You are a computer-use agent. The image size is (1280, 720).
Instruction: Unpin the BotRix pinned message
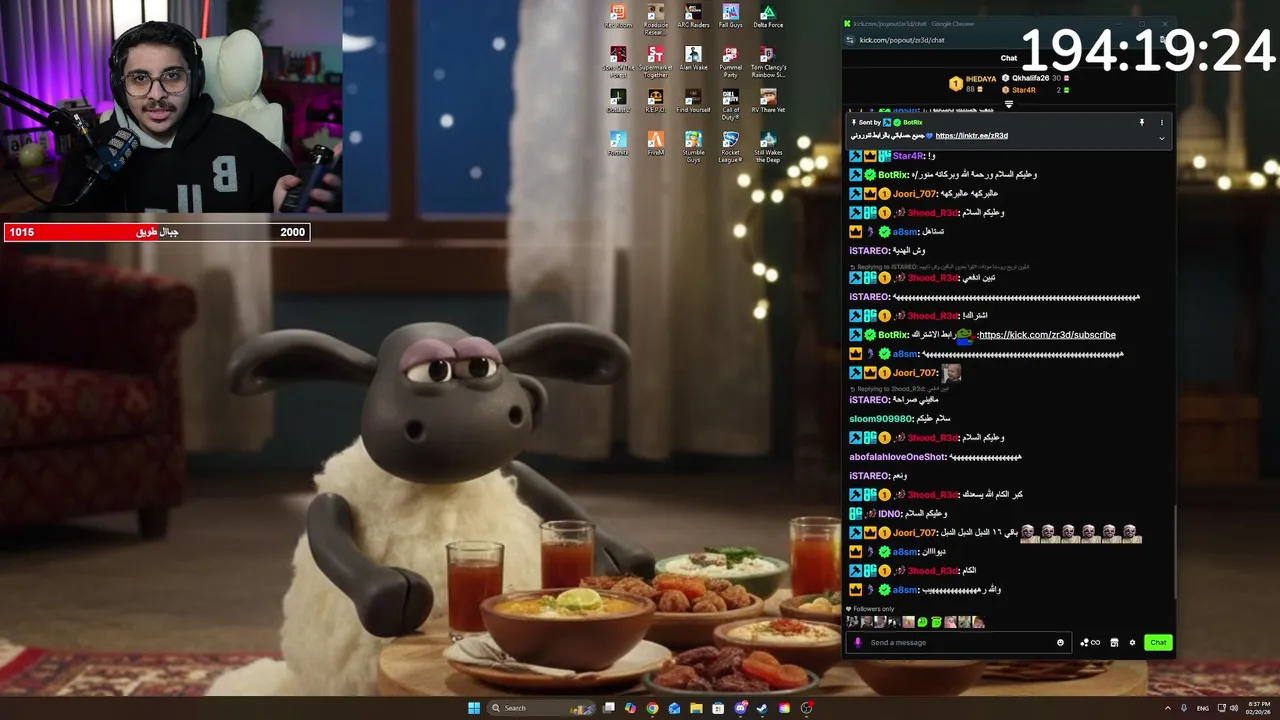1141,122
